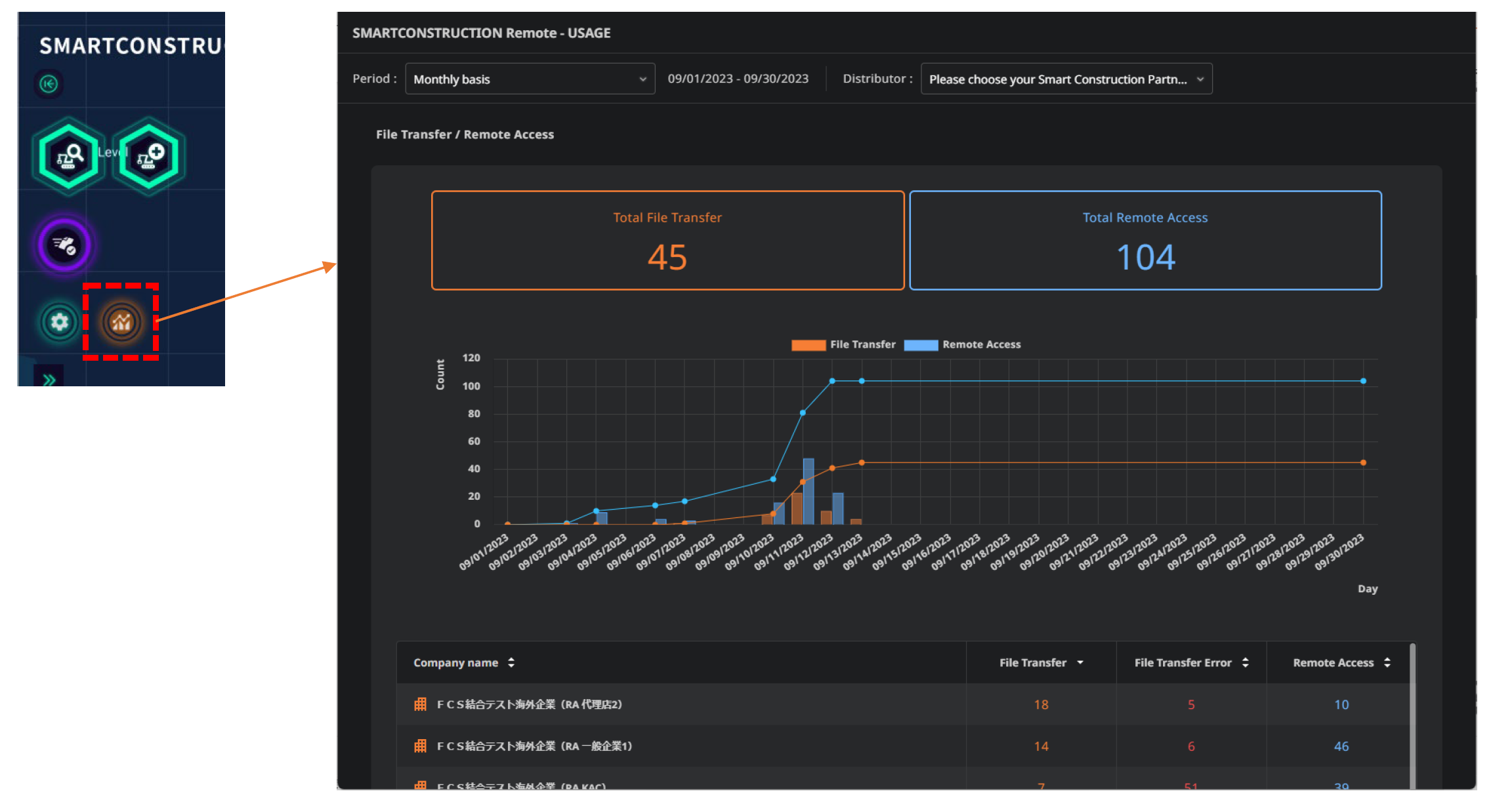Click Remote Access value 10
The image size is (1512, 808).
(x=1341, y=704)
